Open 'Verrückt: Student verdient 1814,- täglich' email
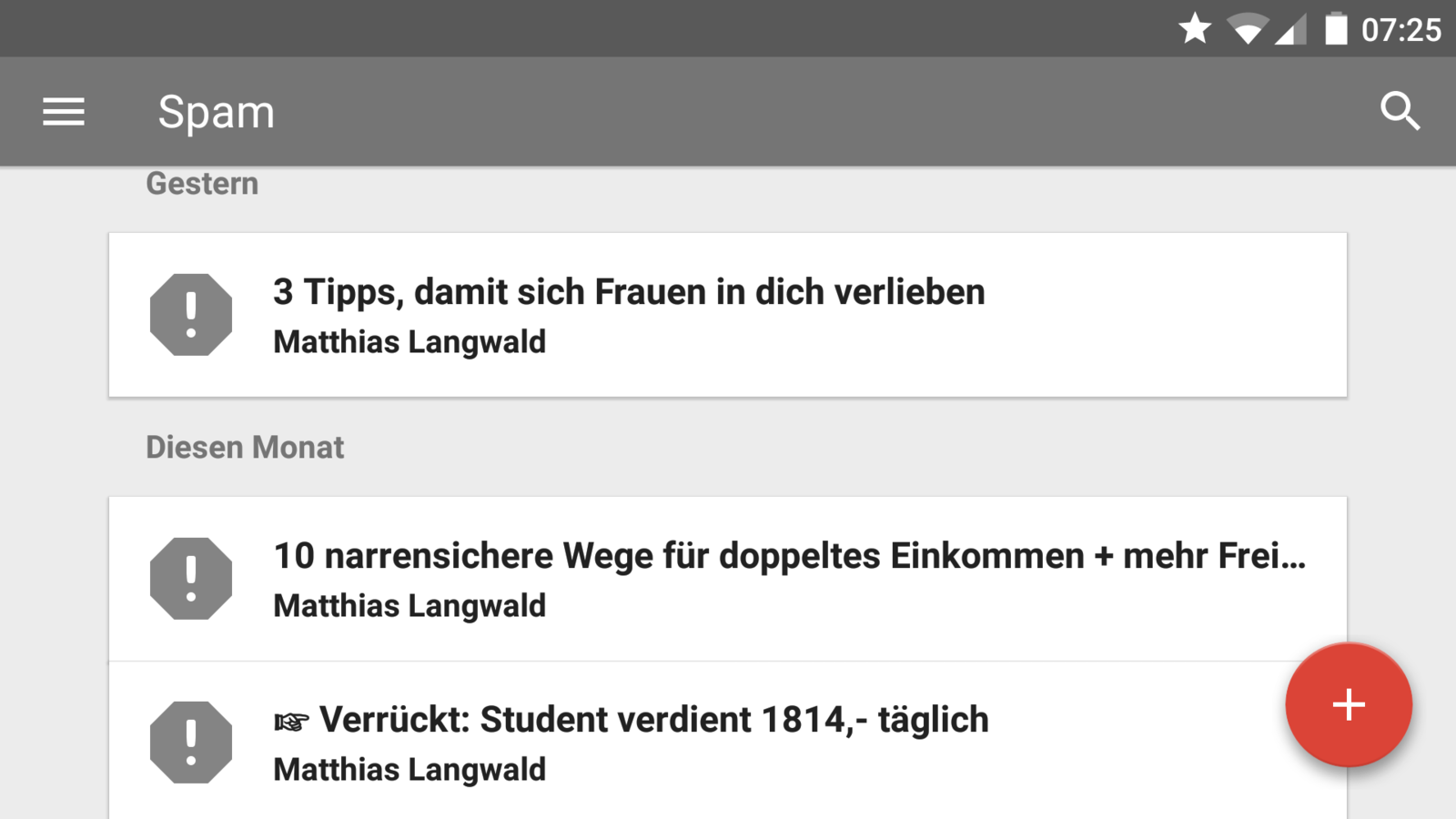Viewport: 1456px width, 819px height. [x=652, y=720]
